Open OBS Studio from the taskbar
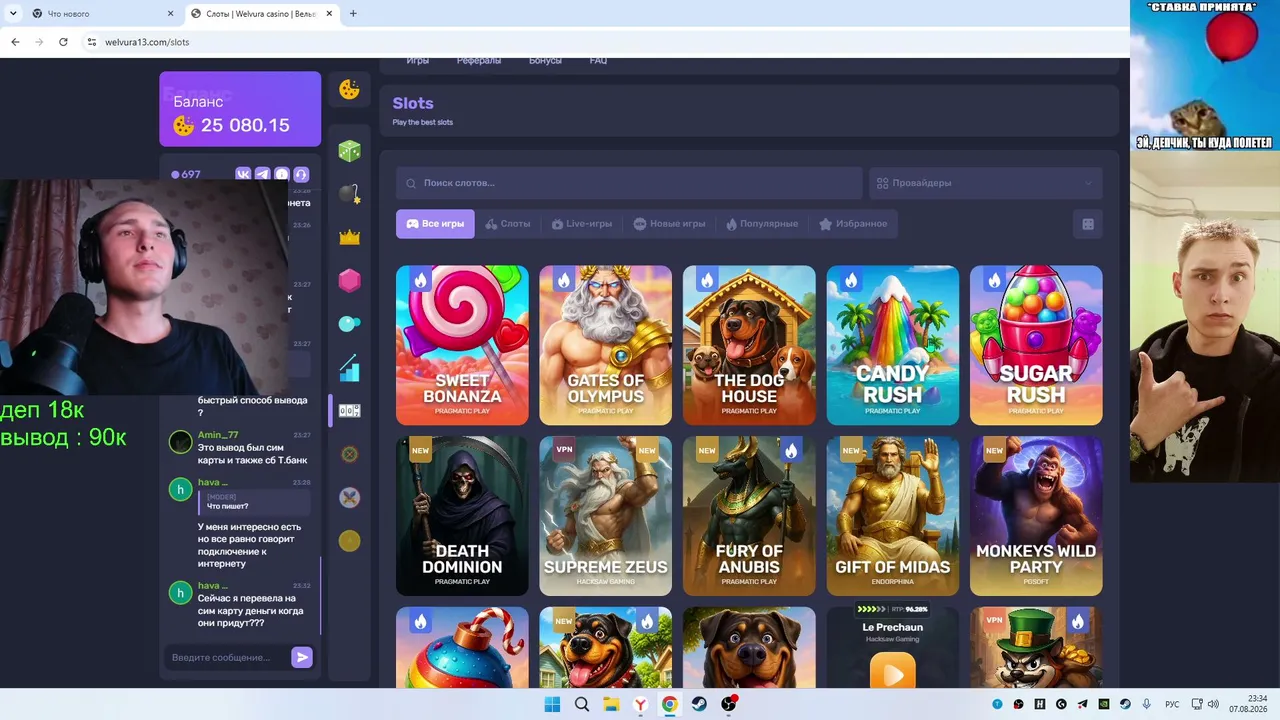Screen dimensions: 1280x720 tap(729, 705)
